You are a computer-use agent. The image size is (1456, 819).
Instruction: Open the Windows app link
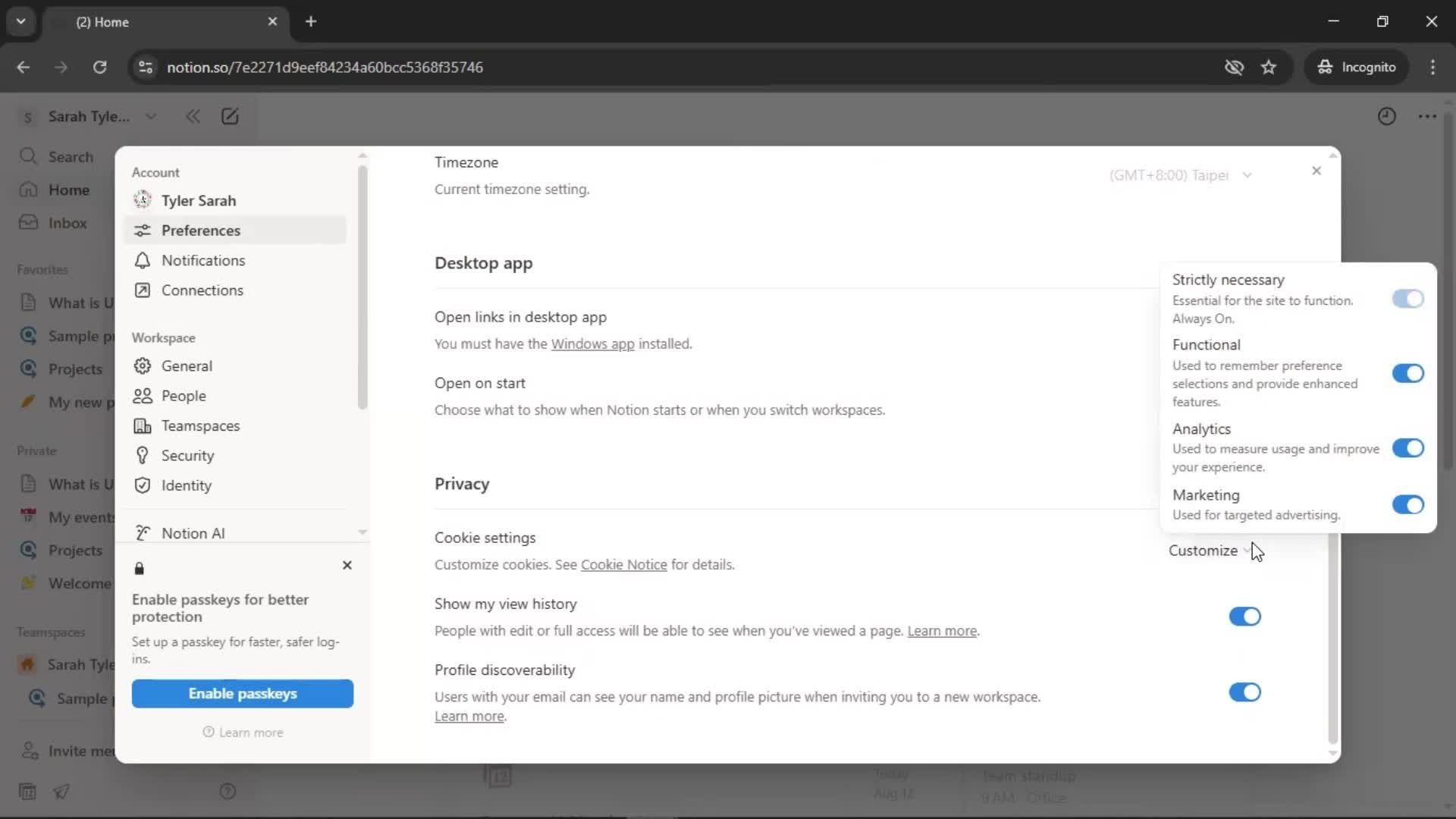pyautogui.click(x=592, y=344)
